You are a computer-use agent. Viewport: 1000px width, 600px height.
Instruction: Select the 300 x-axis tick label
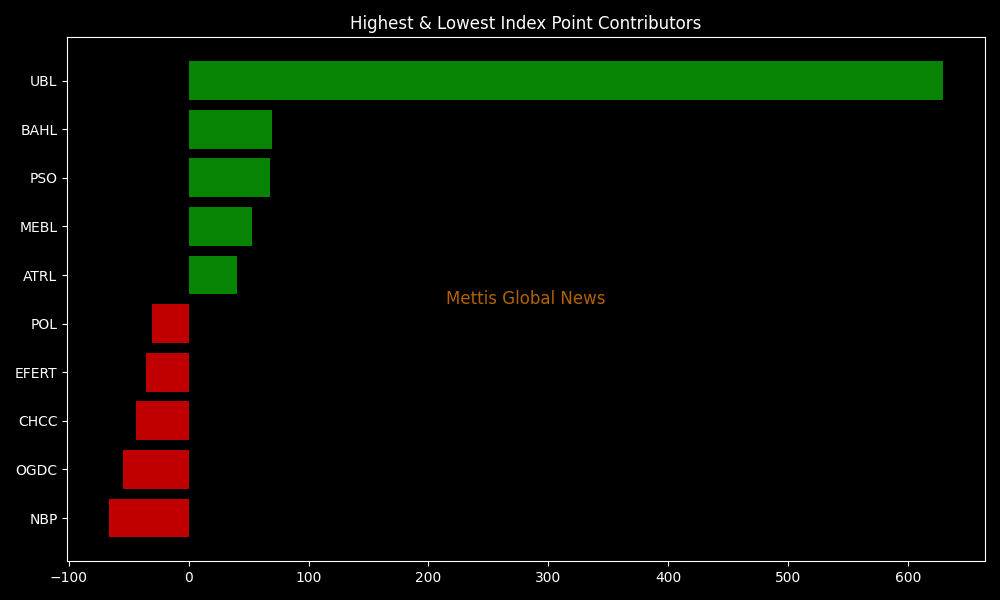[x=548, y=578]
